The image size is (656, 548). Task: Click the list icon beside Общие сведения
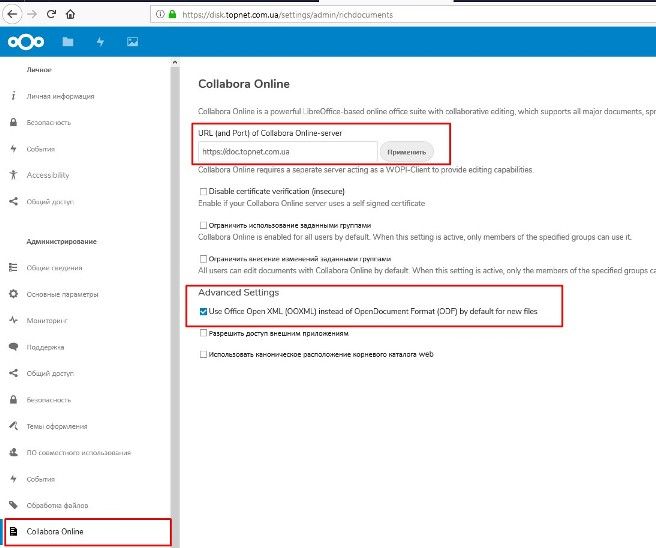13,267
